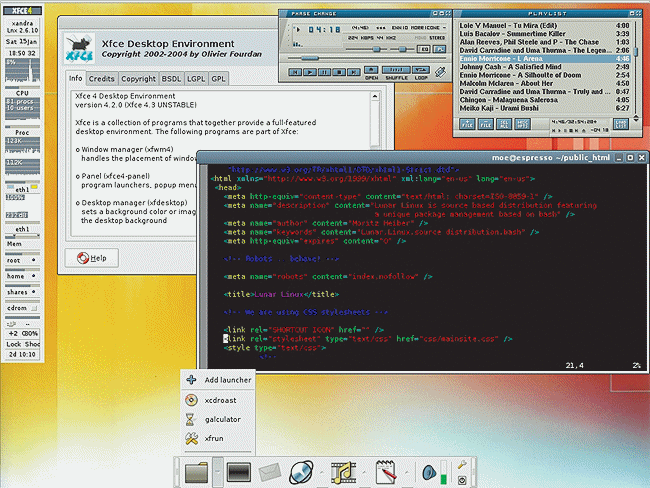The width and height of the screenshot is (650, 488).
Task: Open the terminal launcher on panel
Action: click(239, 472)
